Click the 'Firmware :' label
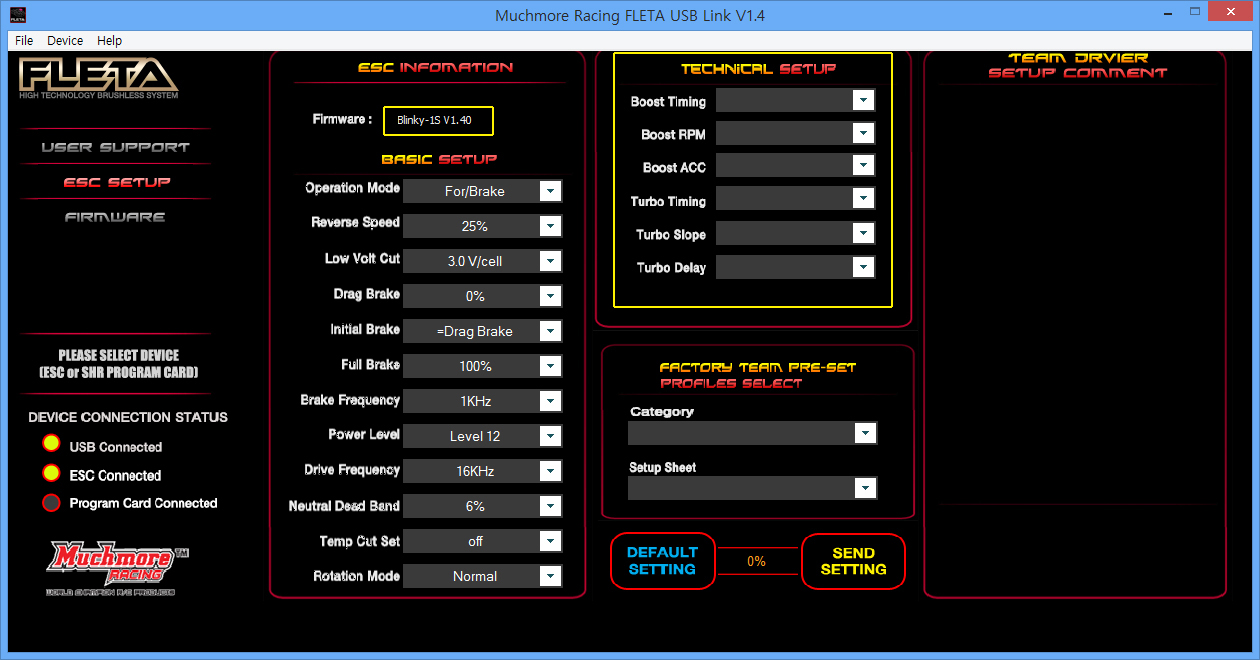1260x660 pixels. [x=342, y=119]
